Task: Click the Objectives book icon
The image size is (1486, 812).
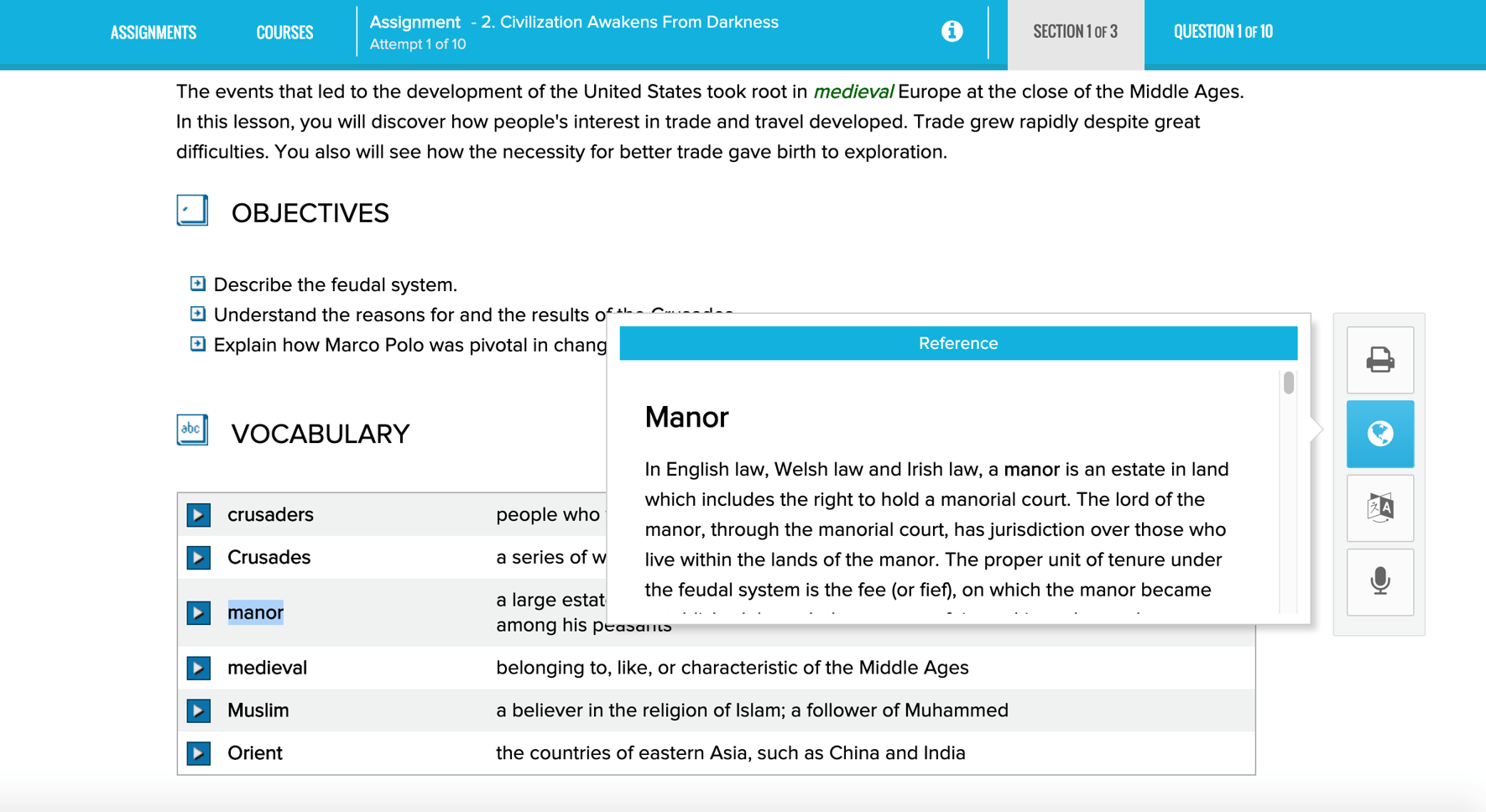Action: pyautogui.click(x=192, y=211)
